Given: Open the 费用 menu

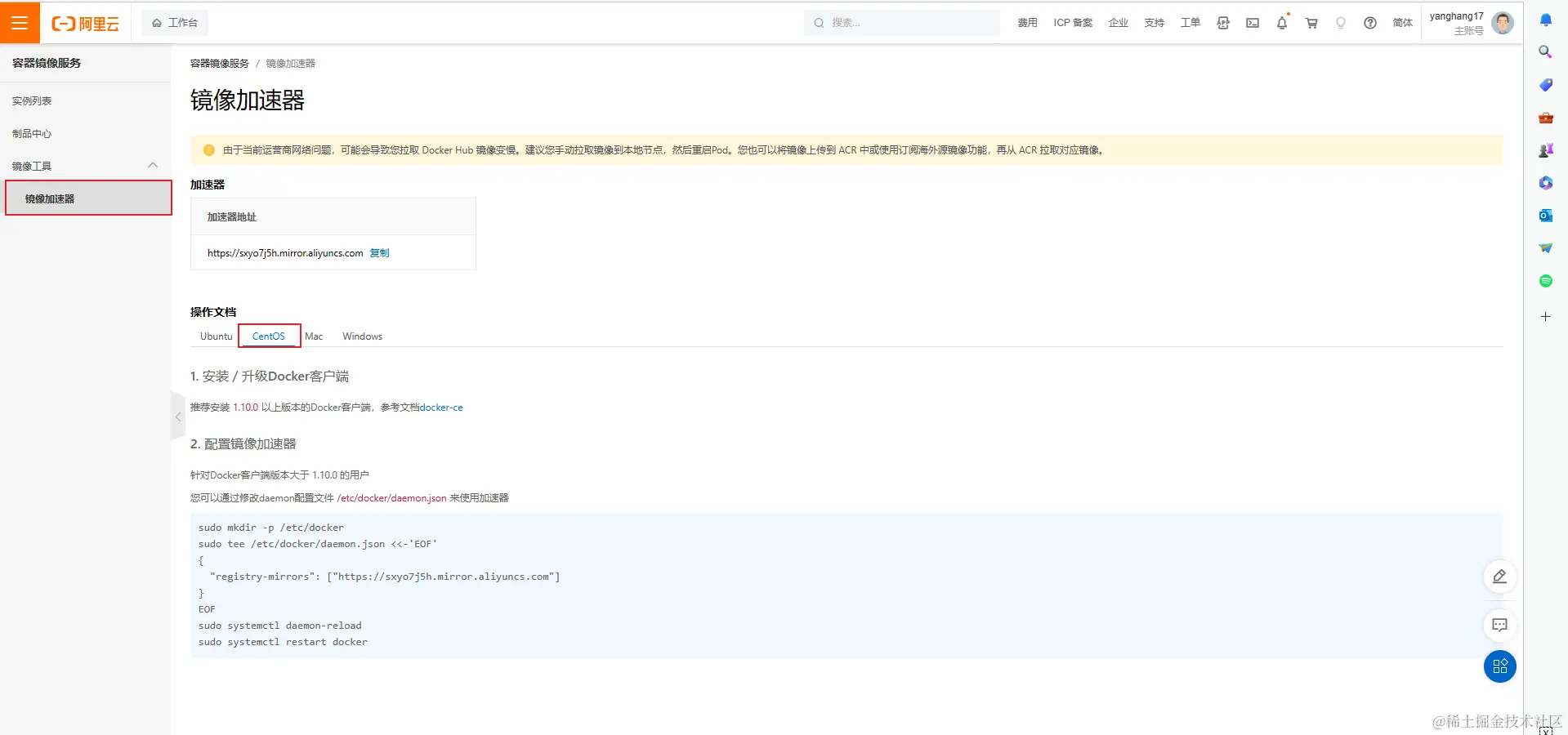Looking at the screenshot, I should (1027, 23).
